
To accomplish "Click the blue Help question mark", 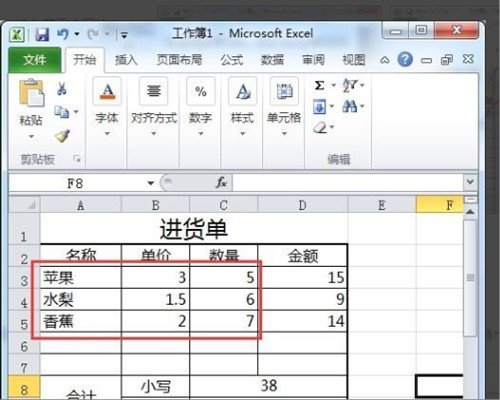I will click(x=405, y=60).
